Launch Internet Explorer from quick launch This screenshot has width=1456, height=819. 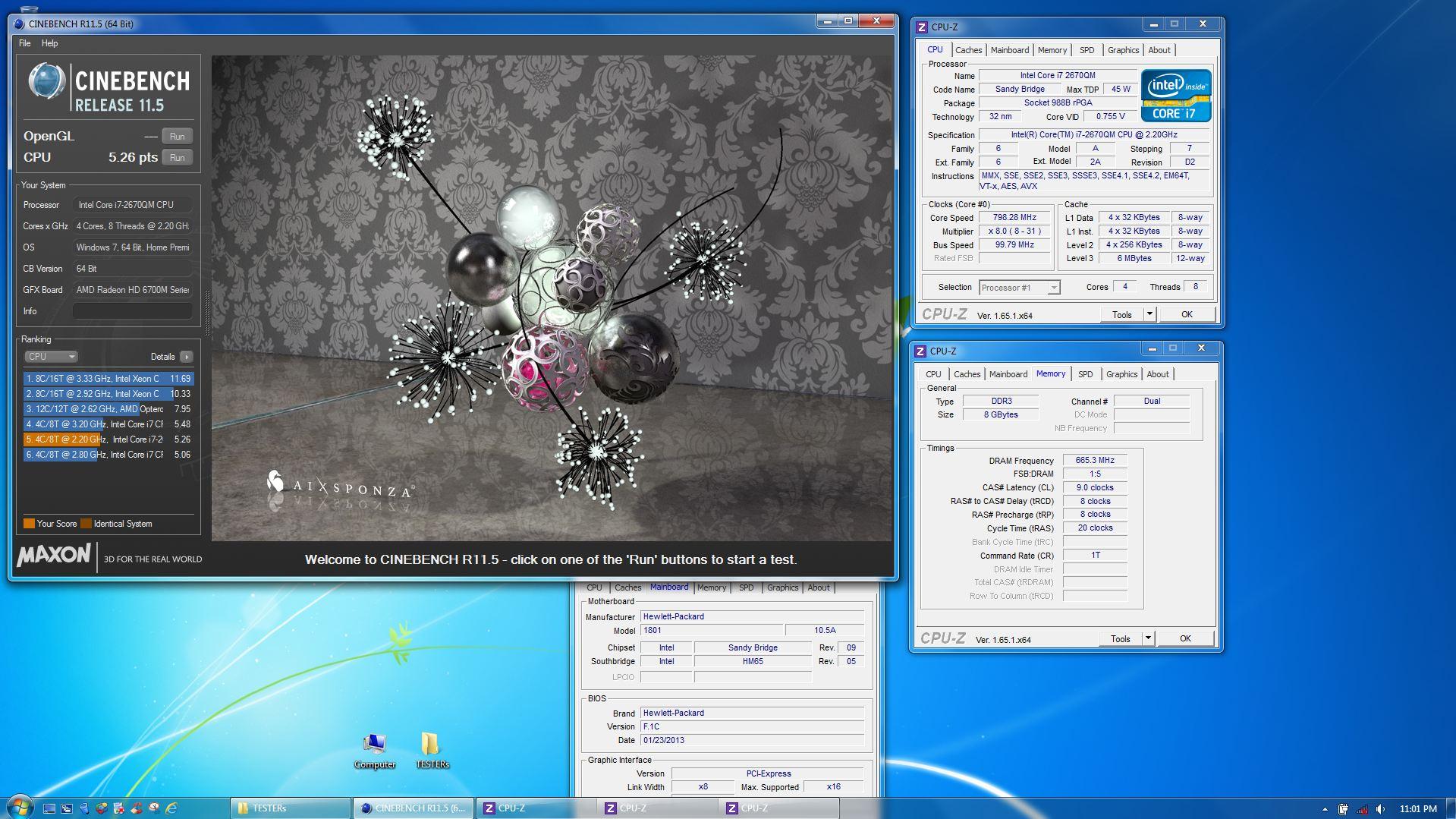coord(171,809)
